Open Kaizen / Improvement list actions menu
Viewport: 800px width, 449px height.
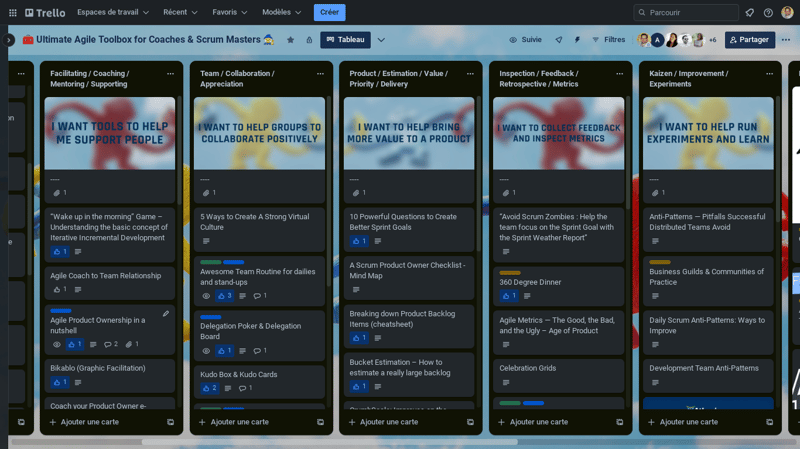769,73
